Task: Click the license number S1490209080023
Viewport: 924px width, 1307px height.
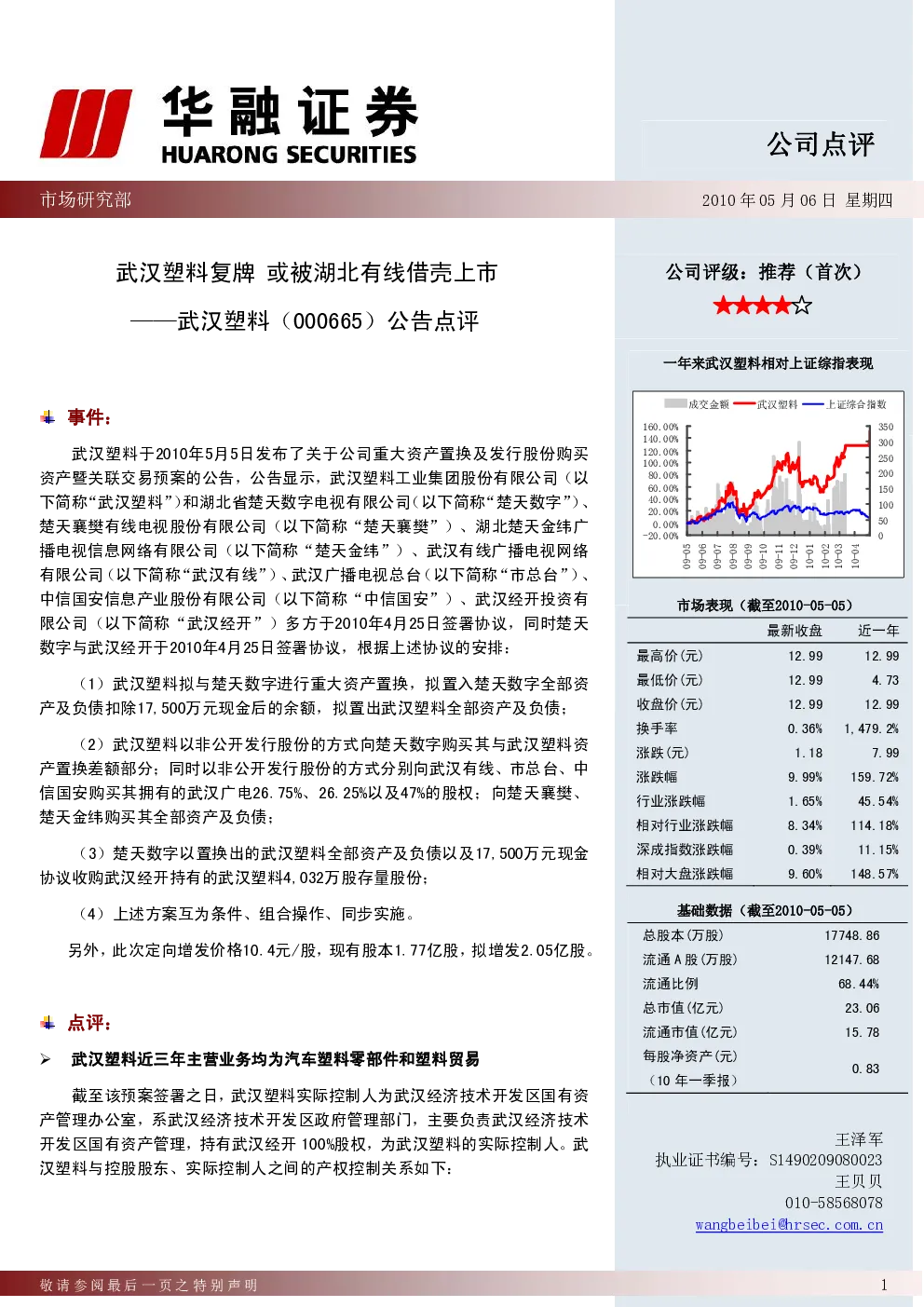Action: pos(825,1160)
